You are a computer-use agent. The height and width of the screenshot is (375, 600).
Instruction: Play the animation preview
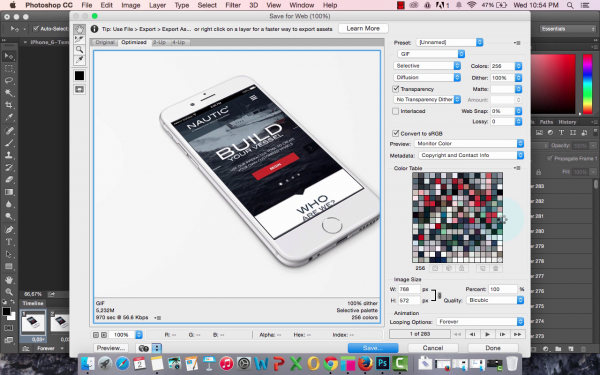pos(487,334)
